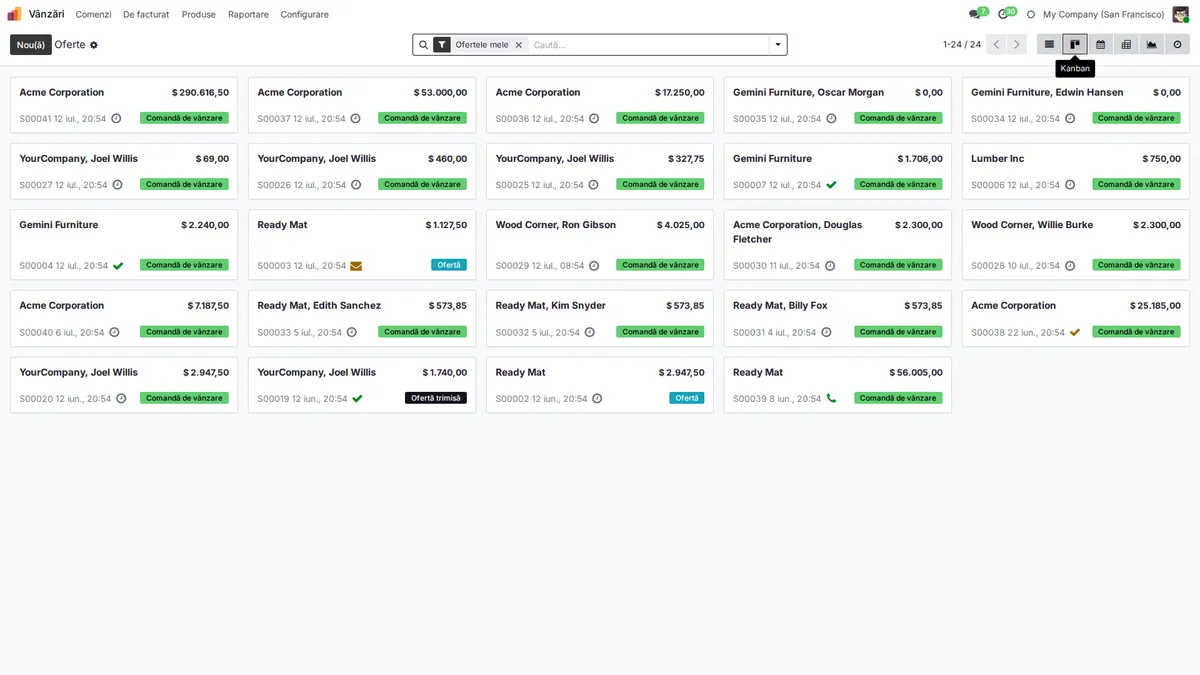1200x675 pixels.
Task: Click the Ofertă trimisă badge on S00019
Action: [x=436, y=398]
